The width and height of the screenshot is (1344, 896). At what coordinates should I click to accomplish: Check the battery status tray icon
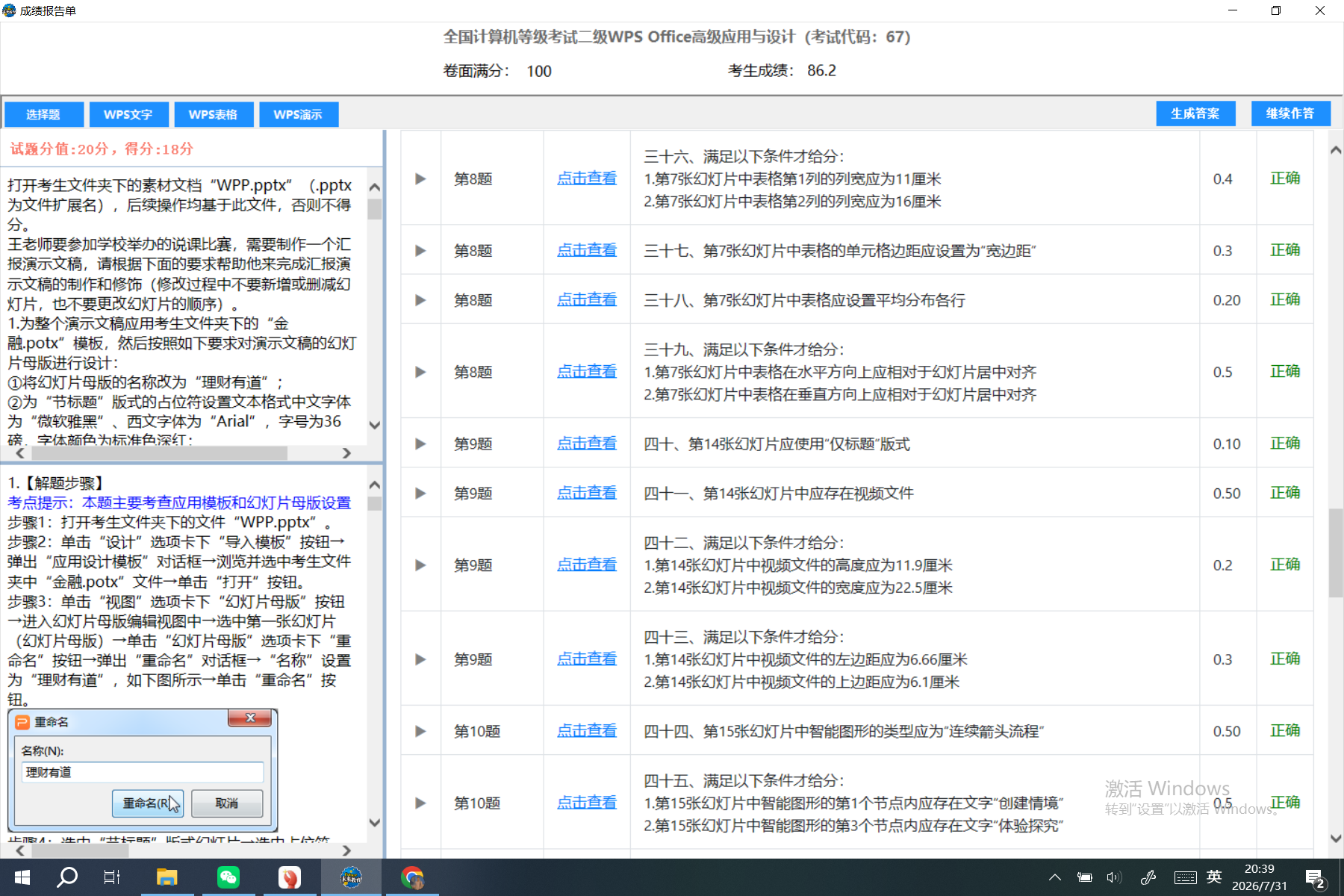click(x=1084, y=877)
